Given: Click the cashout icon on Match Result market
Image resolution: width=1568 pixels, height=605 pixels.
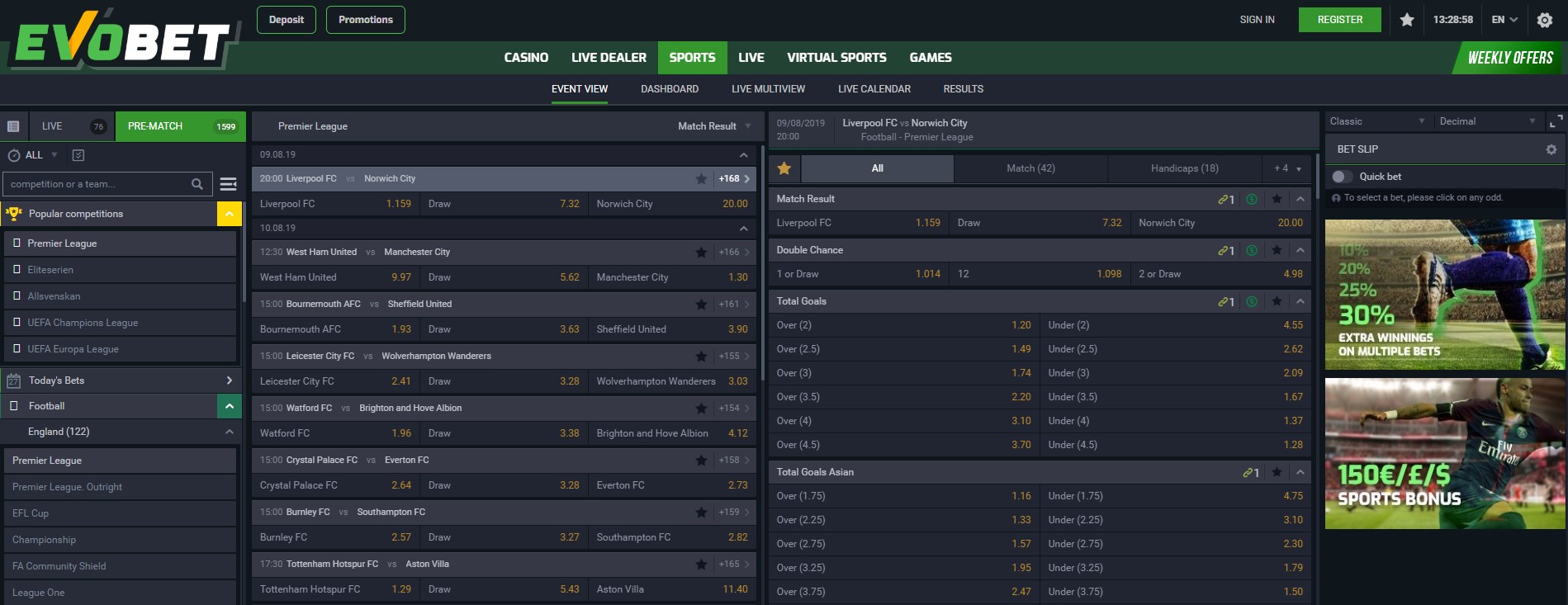Looking at the screenshot, I should pos(1252,200).
